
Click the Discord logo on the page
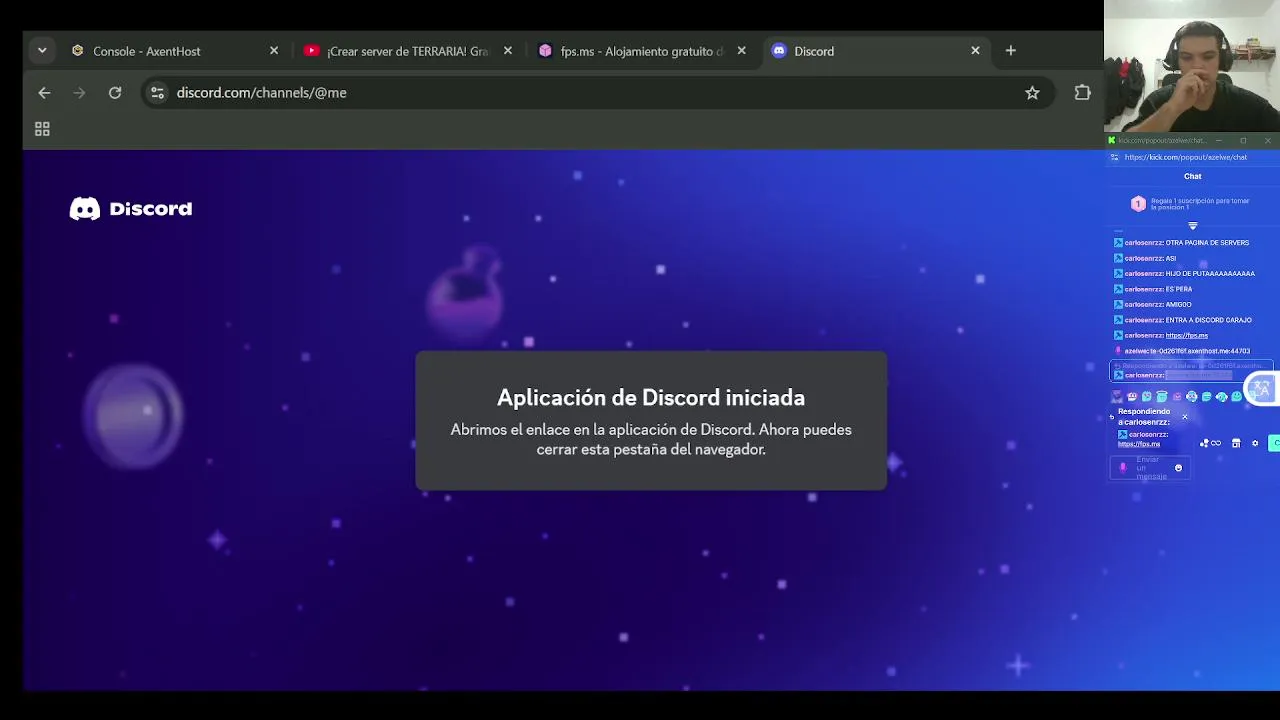click(131, 209)
